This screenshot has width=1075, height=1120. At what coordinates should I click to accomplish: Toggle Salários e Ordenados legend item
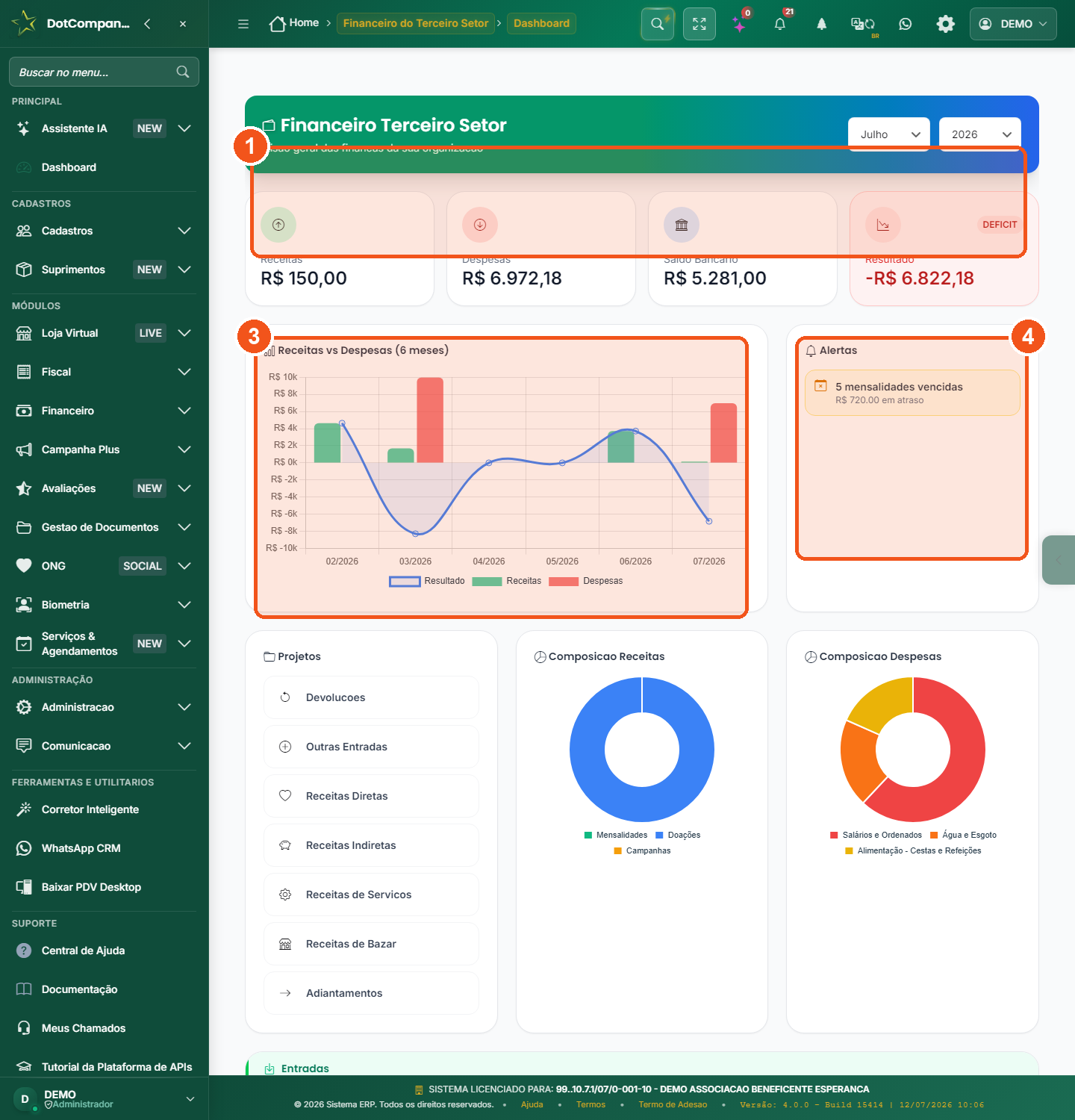pos(876,835)
